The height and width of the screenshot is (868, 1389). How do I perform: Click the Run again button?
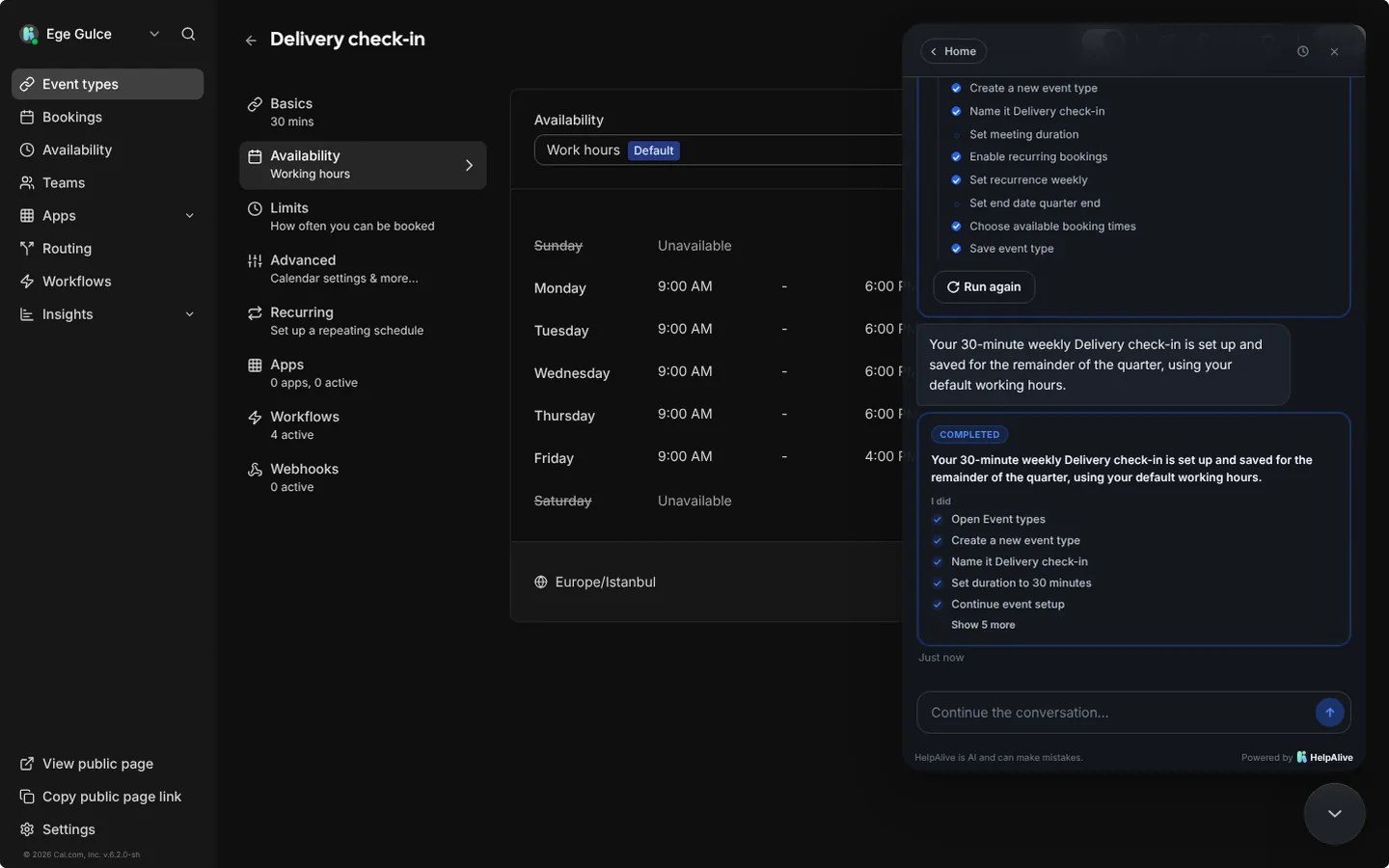(984, 286)
